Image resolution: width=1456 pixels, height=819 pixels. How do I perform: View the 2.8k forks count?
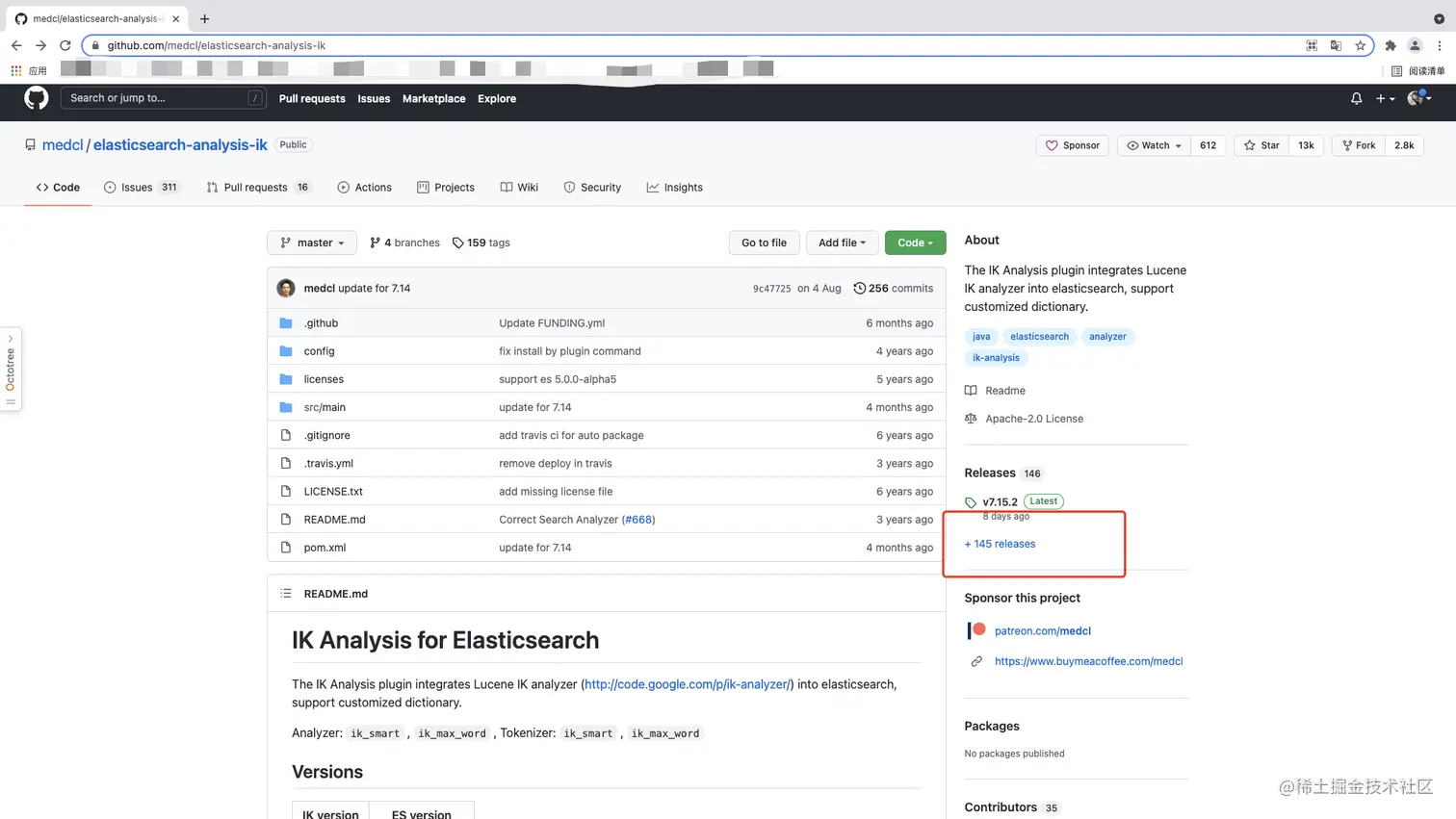click(x=1404, y=145)
